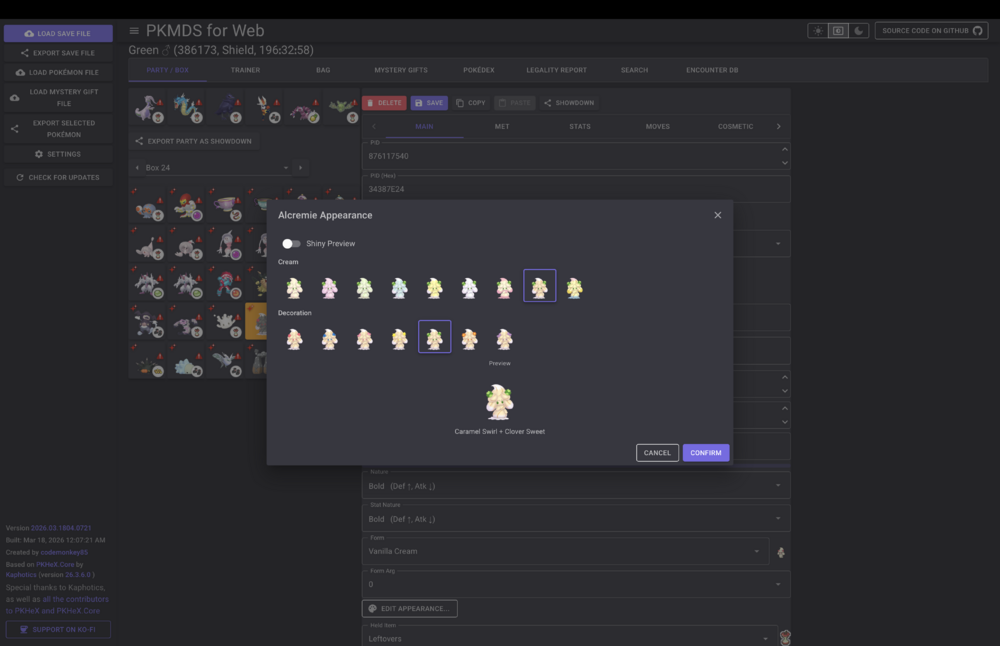Click the hamburger menu icon
1000x646 pixels.
tap(134, 31)
